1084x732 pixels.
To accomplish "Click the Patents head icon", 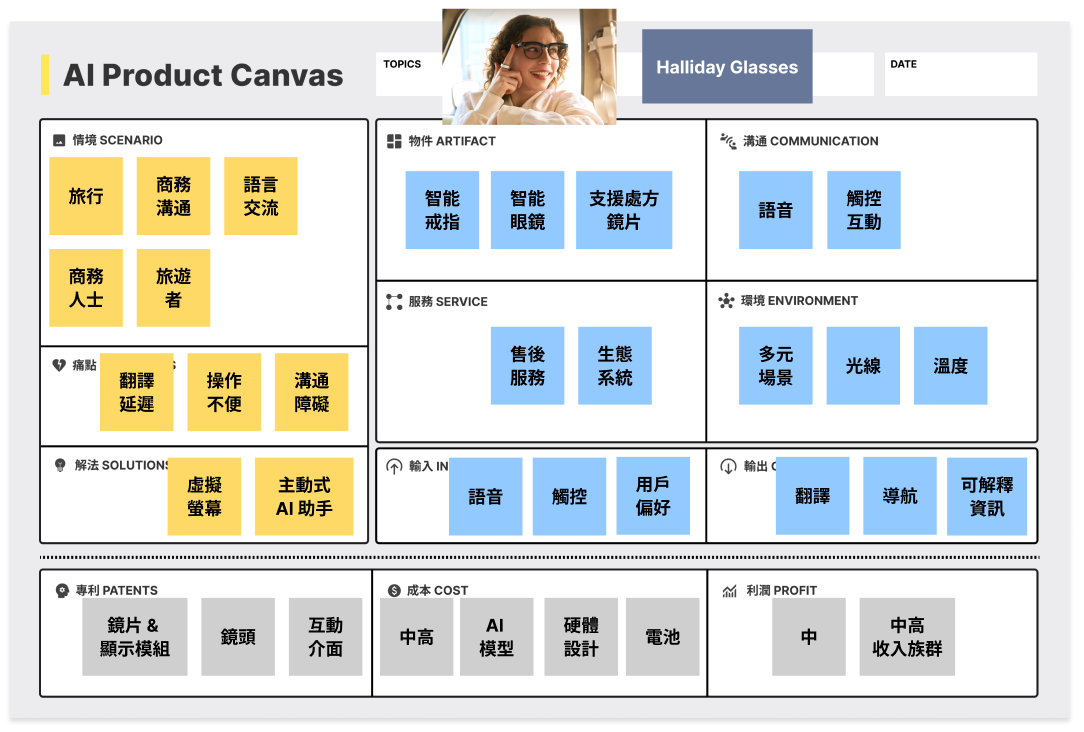I will [62, 590].
